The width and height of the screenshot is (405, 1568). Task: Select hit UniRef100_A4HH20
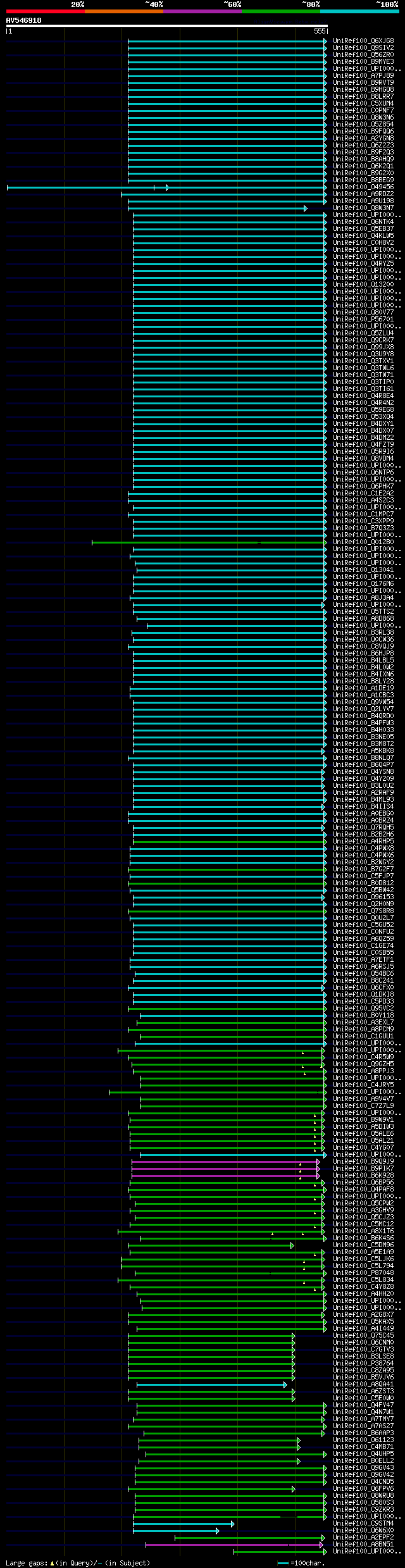(x=363, y=1293)
